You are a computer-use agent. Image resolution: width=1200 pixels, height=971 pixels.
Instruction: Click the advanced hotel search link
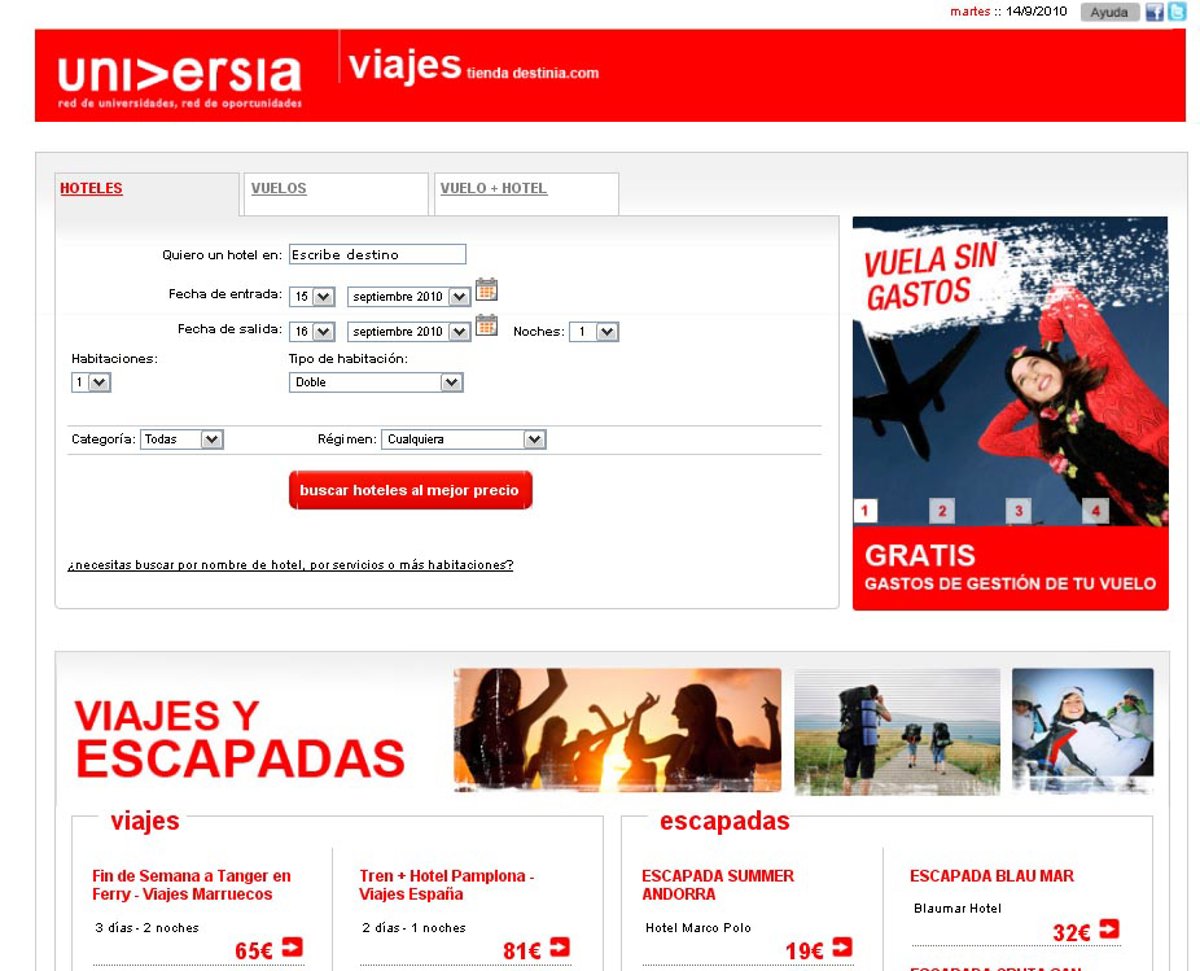tap(290, 565)
